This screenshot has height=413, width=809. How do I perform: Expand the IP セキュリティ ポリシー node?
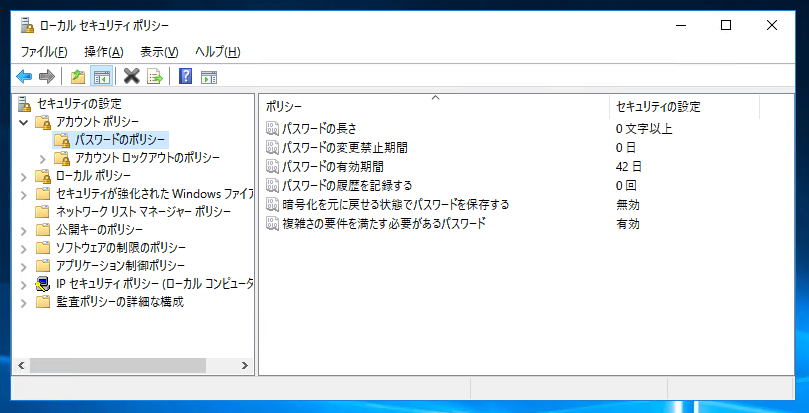(x=23, y=284)
